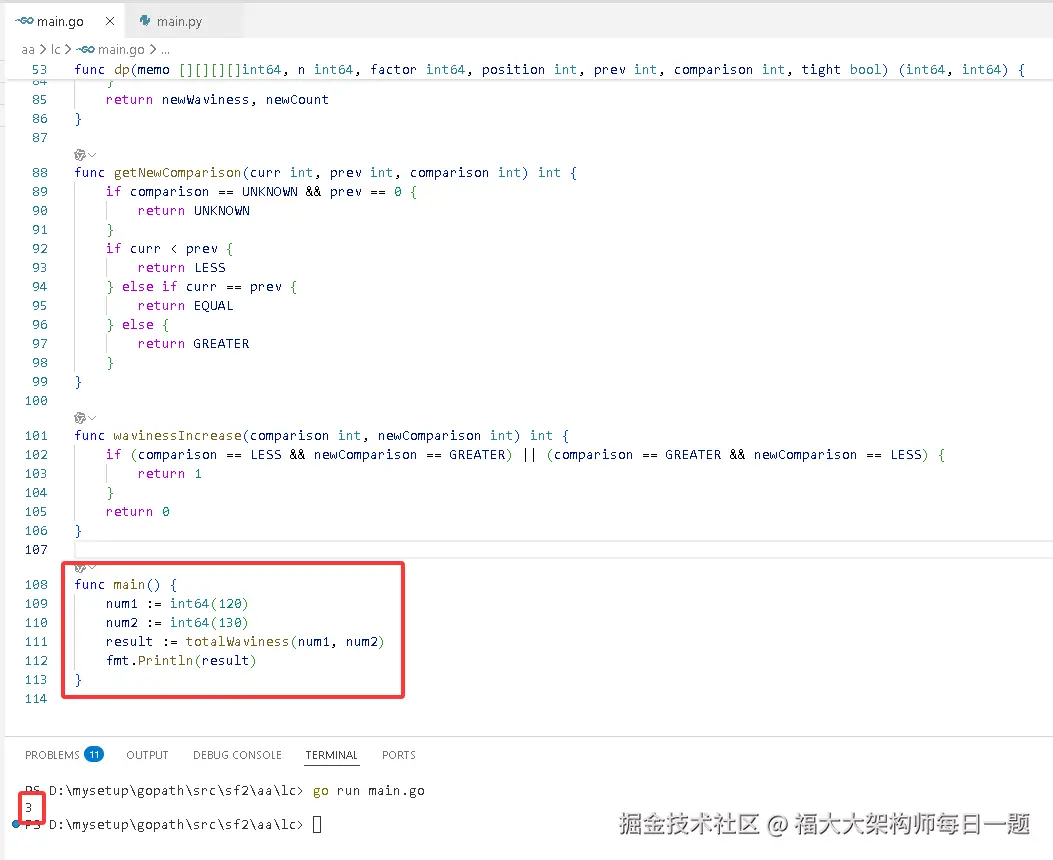
Task: Click the getNewComparison function name
Action: [177, 173]
